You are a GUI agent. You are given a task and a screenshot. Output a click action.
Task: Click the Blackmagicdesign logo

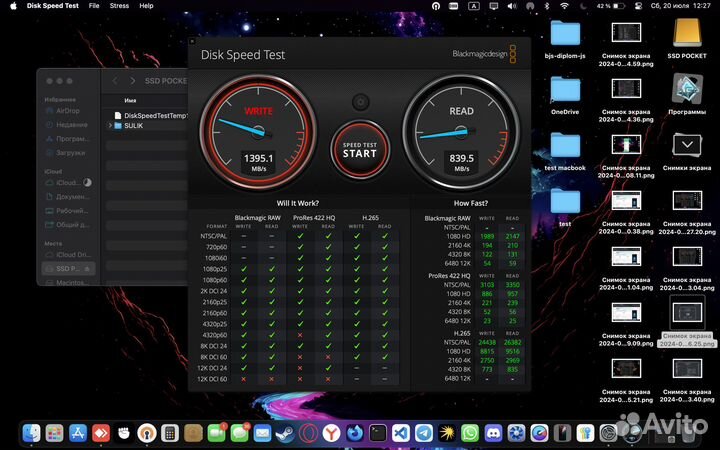(x=484, y=54)
